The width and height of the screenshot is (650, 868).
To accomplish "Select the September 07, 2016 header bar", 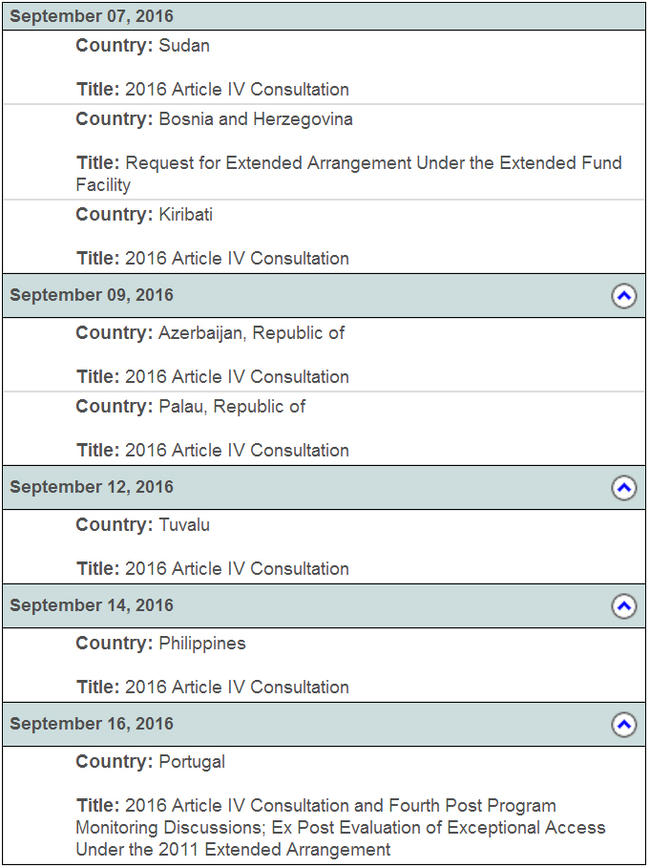I will point(324,16).
